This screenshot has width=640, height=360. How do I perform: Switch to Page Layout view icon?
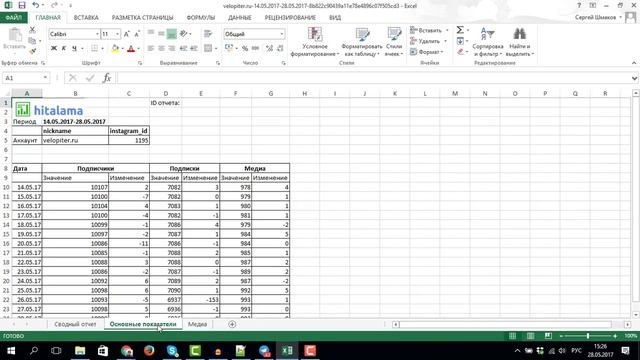pyautogui.click(x=530, y=336)
